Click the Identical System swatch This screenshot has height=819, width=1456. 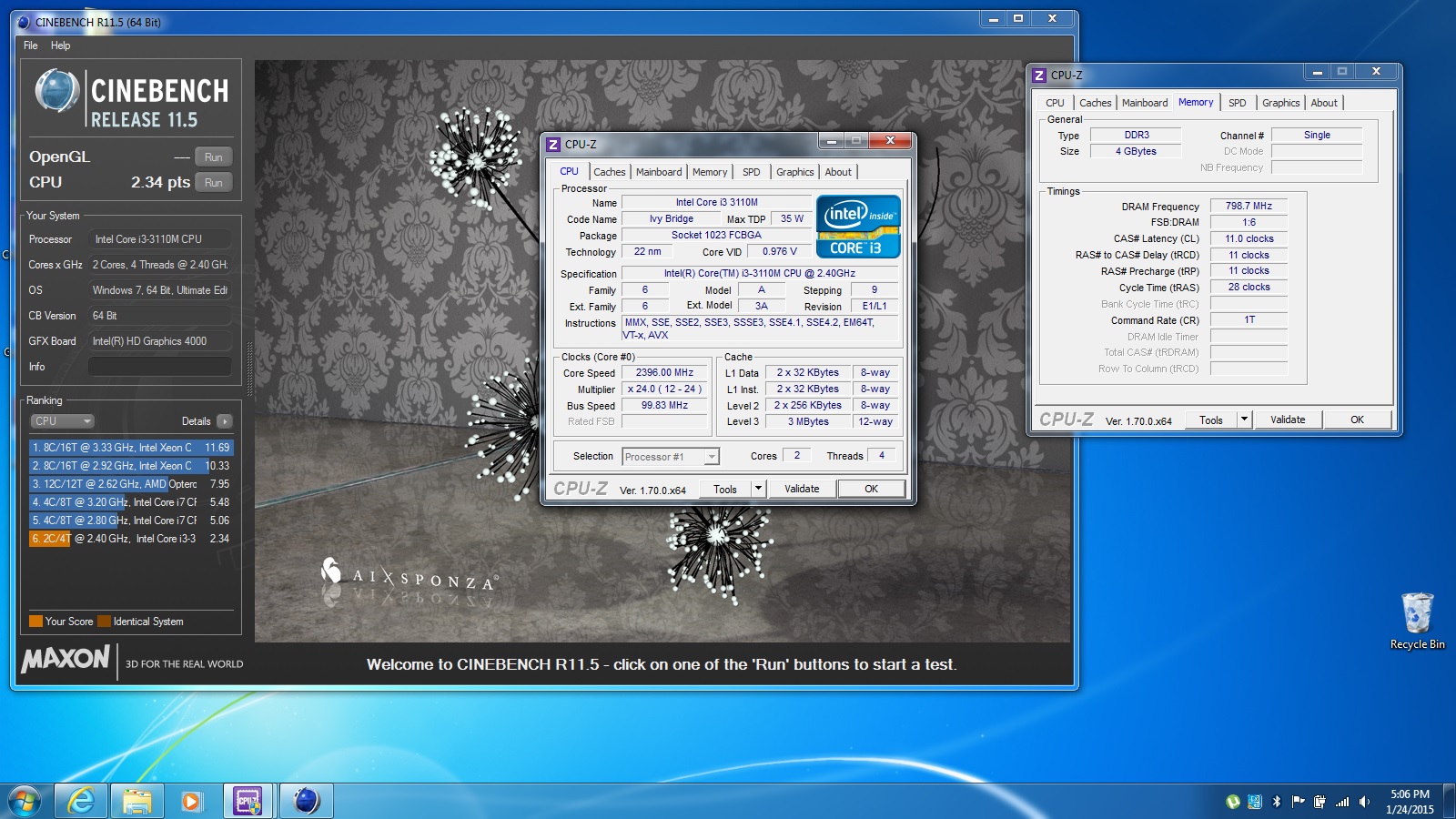point(105,622)
